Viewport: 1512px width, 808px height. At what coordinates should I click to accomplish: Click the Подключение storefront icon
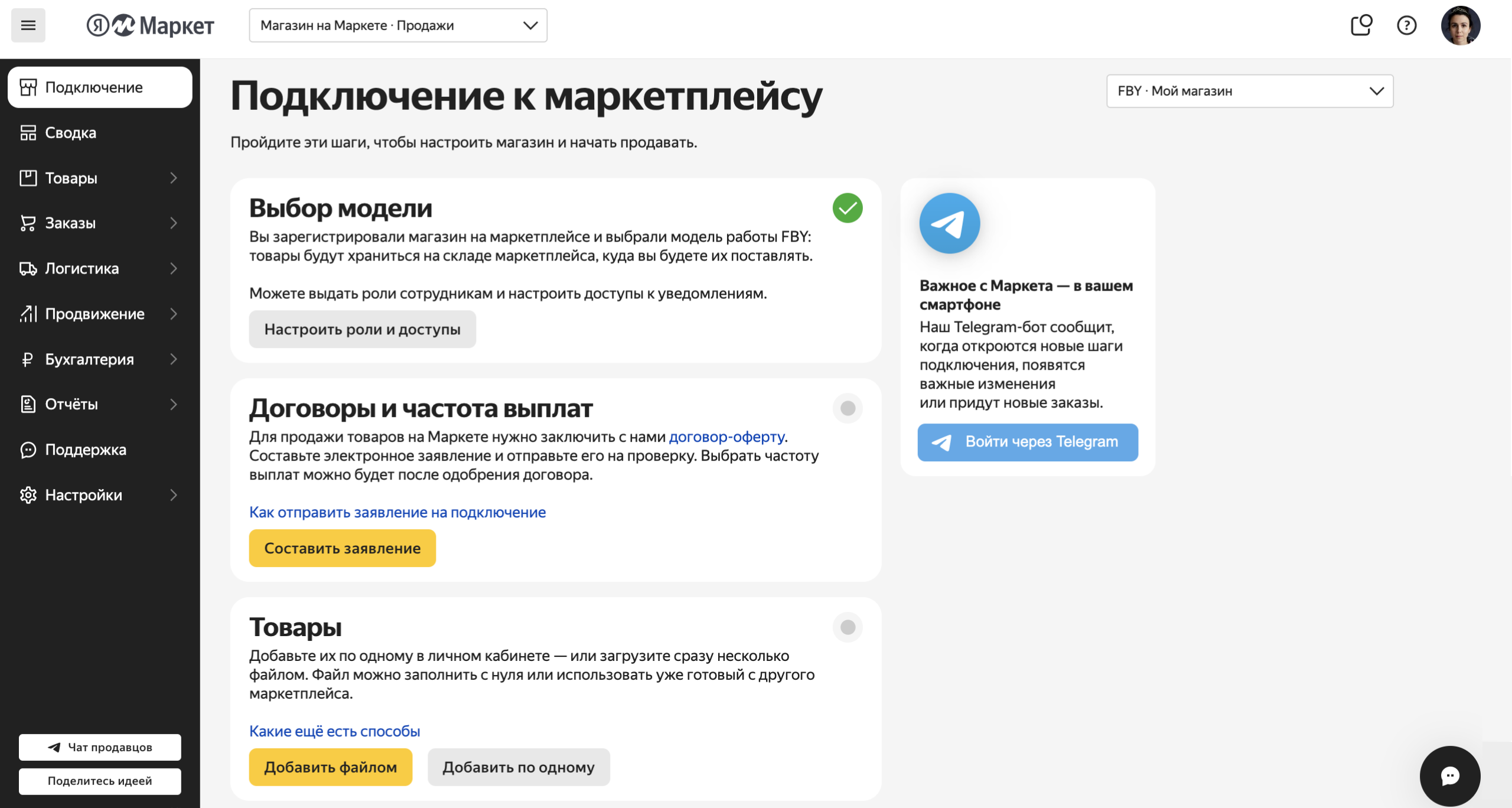[x=28, y=87]
